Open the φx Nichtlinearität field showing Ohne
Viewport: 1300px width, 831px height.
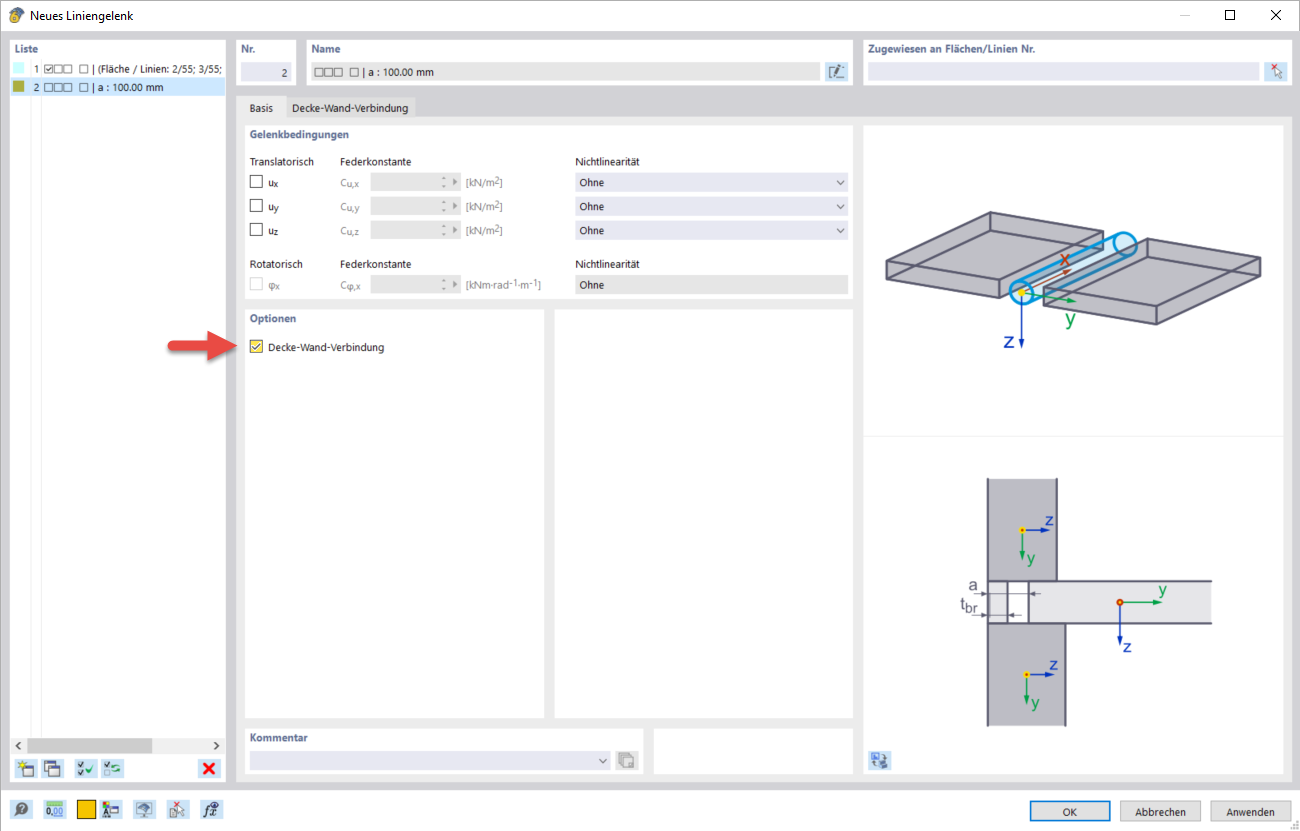coord(711,285)
